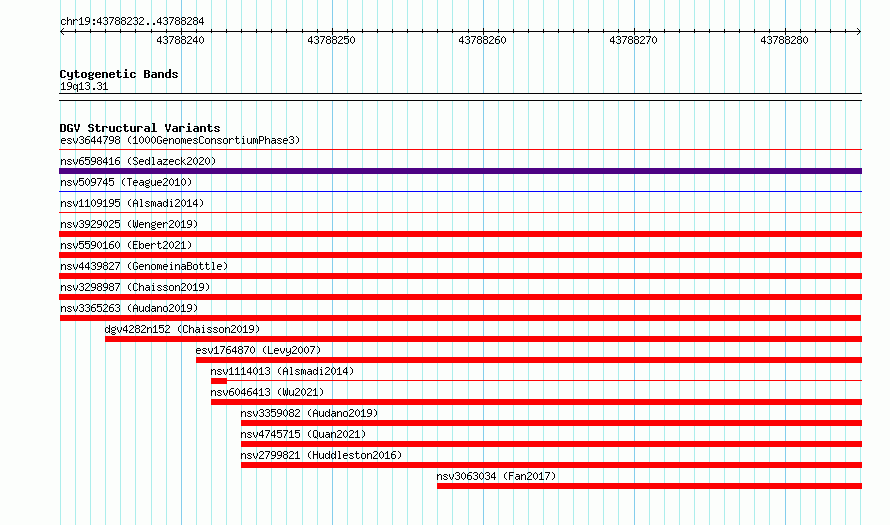Screen dimensions: 890x525
Task: Click the red bar under nsv3359082 (Audano2019)
Action: 551,423
